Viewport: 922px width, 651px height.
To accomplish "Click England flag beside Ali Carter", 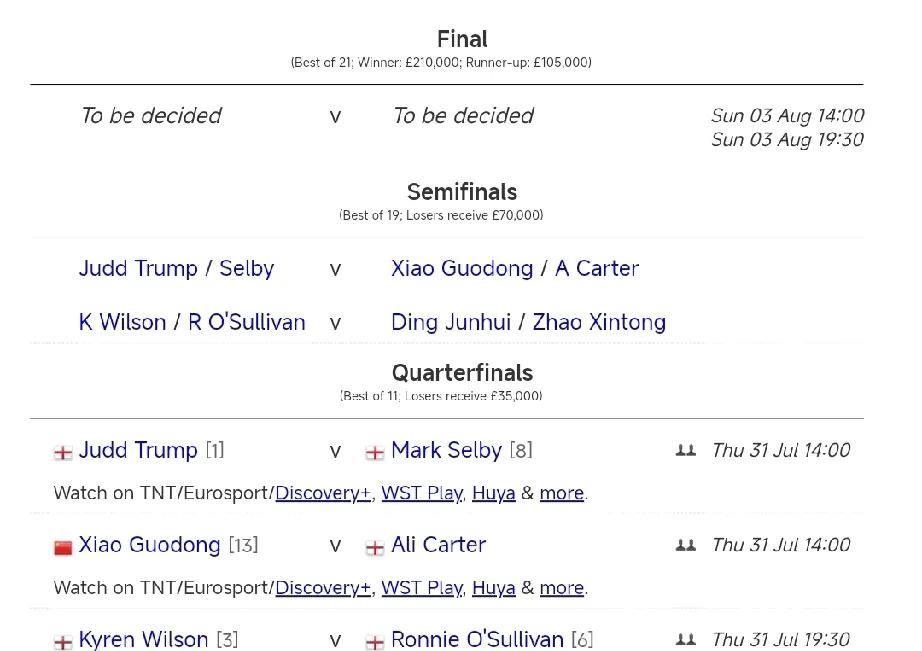I will click(x=375, y=547).
